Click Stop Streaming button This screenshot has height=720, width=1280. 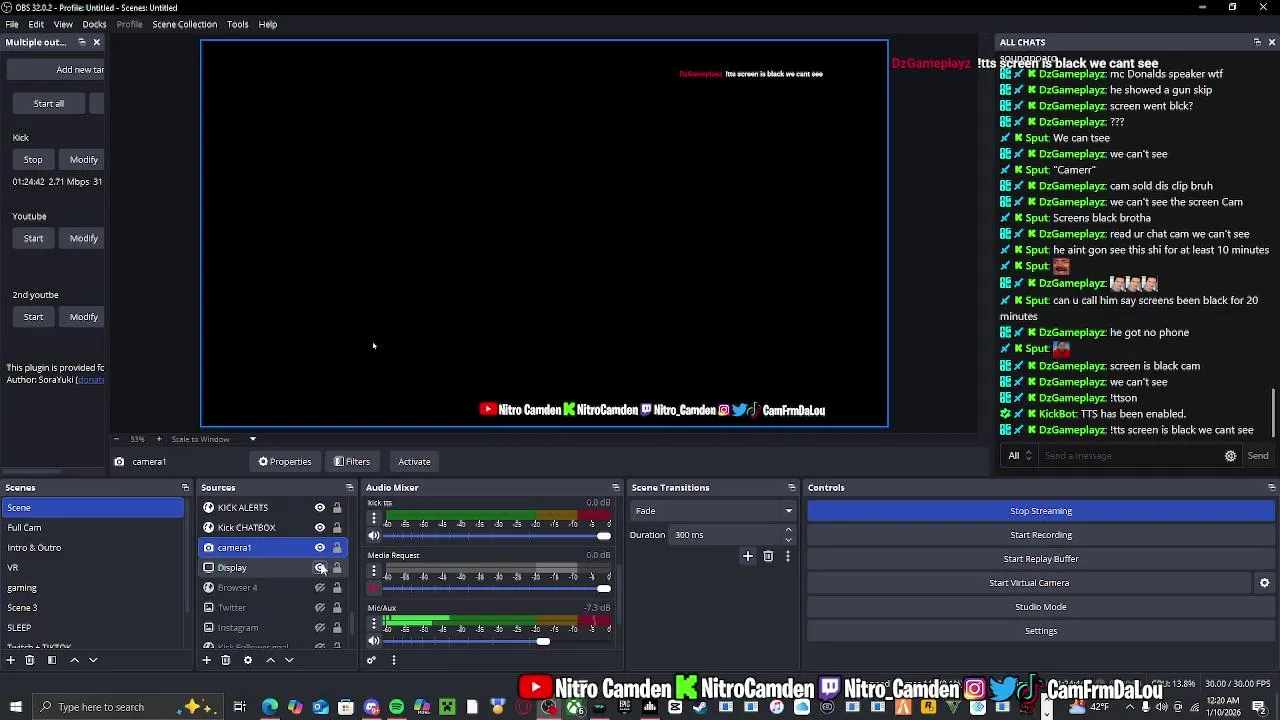(x=1041, y=511)
